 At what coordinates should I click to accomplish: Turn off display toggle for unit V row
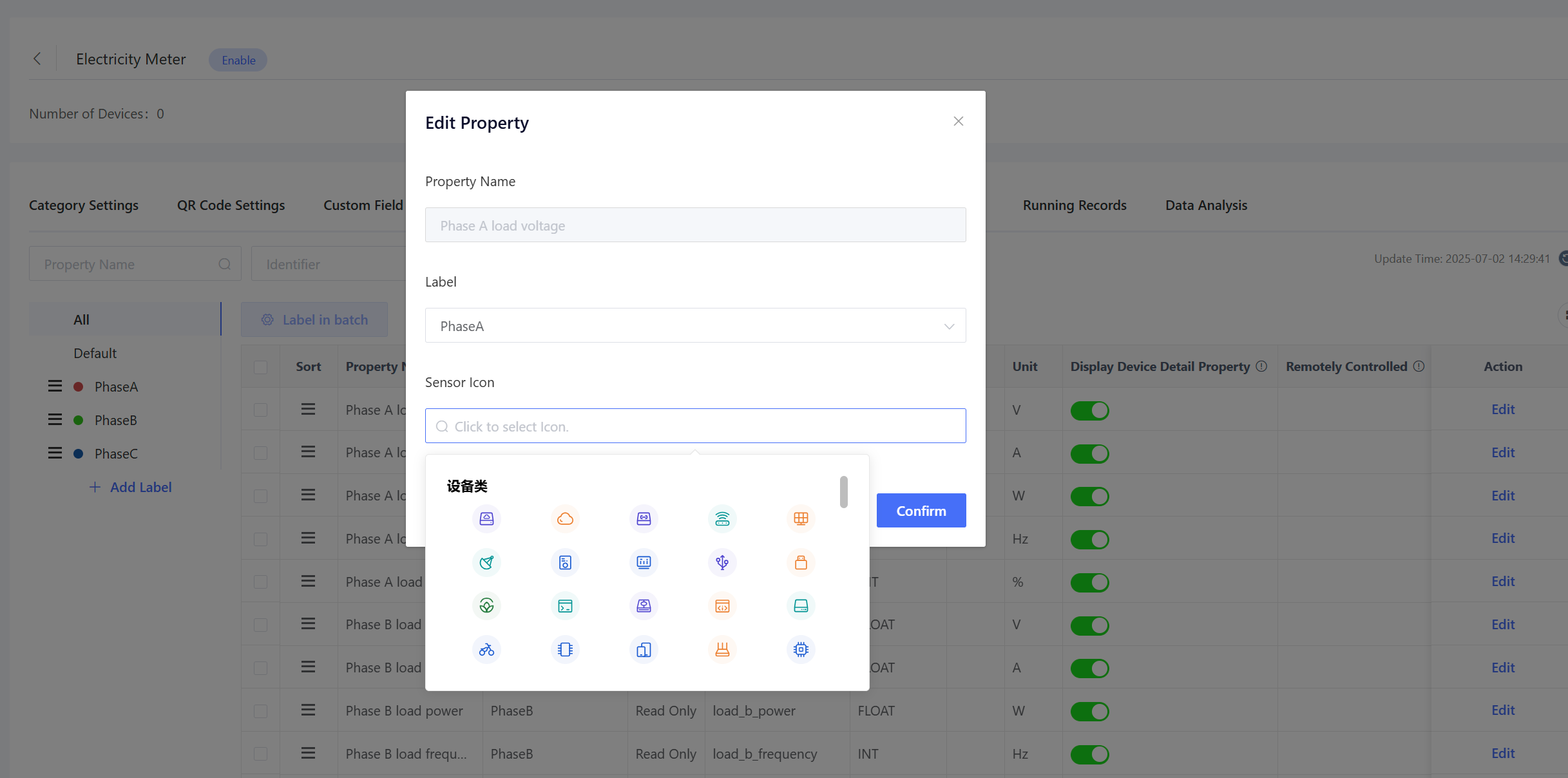coord(1089,410)
